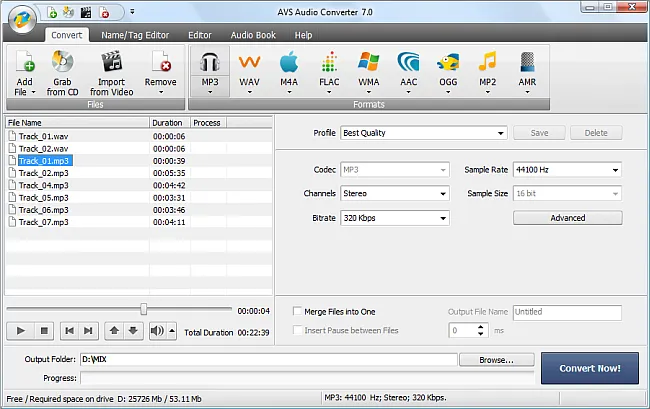The height and width of the screenshot is (409, 650).
Task: Click the Duration column header
Action: (x=170, y=123)
